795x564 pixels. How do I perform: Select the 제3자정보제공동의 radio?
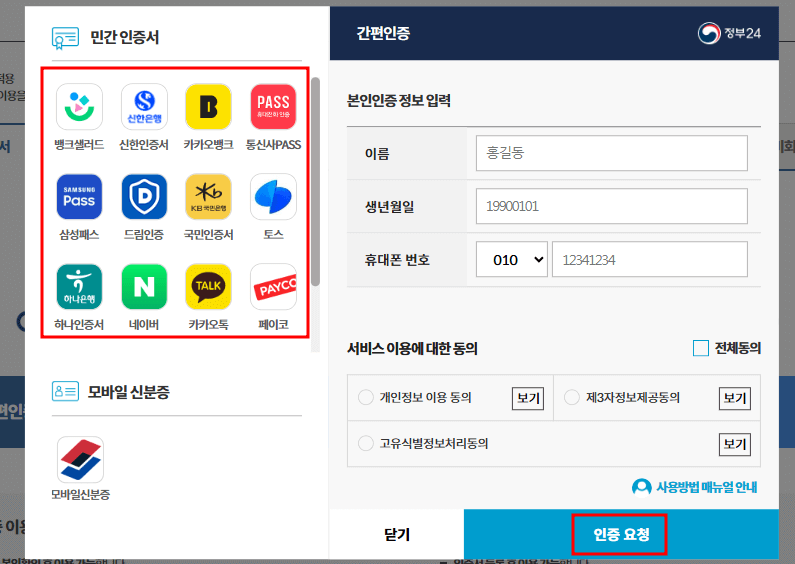coord(571,397)
